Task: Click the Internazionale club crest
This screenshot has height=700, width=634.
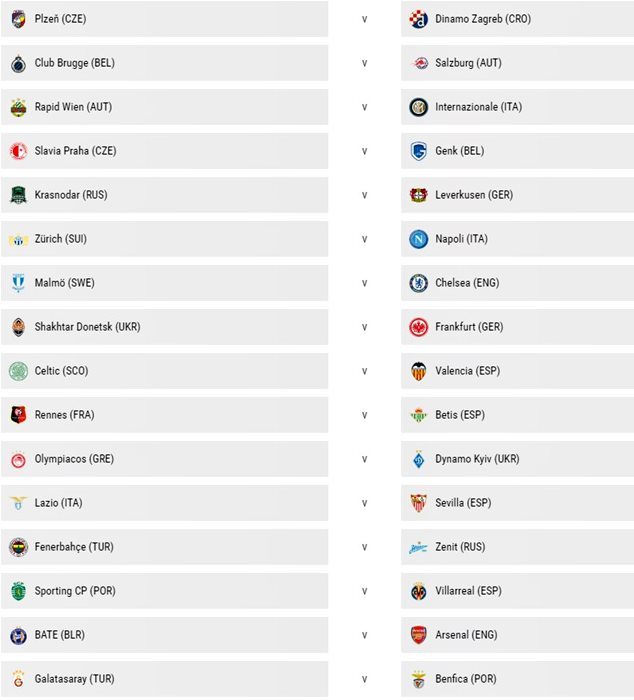Action: [419, 107]
